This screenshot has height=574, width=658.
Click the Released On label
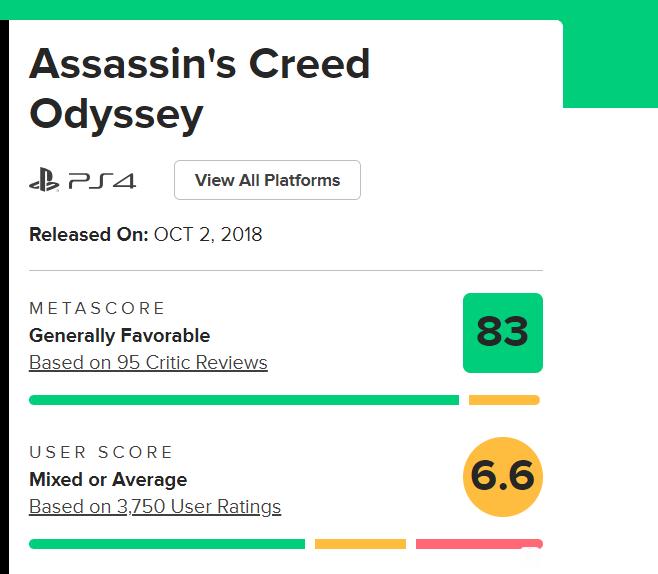point(89,235)
